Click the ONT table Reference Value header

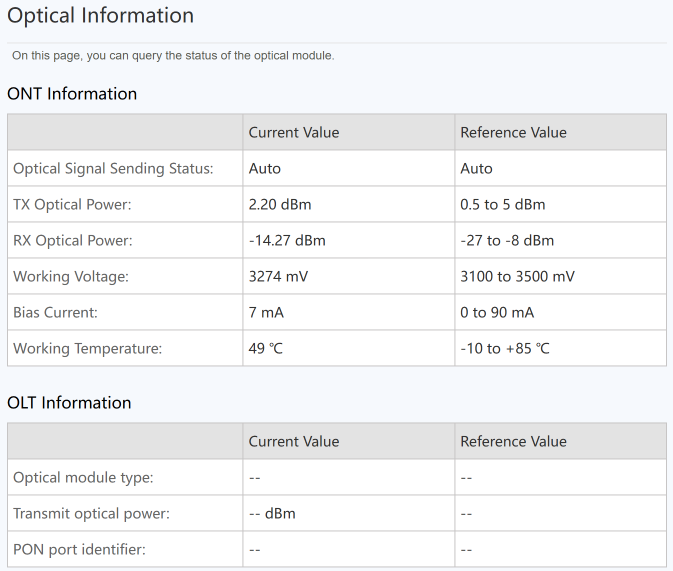513,132
